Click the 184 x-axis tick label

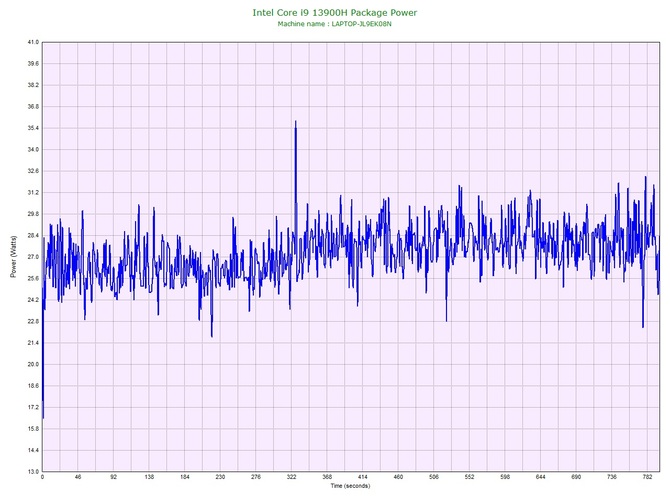click(x=185, y=477)
